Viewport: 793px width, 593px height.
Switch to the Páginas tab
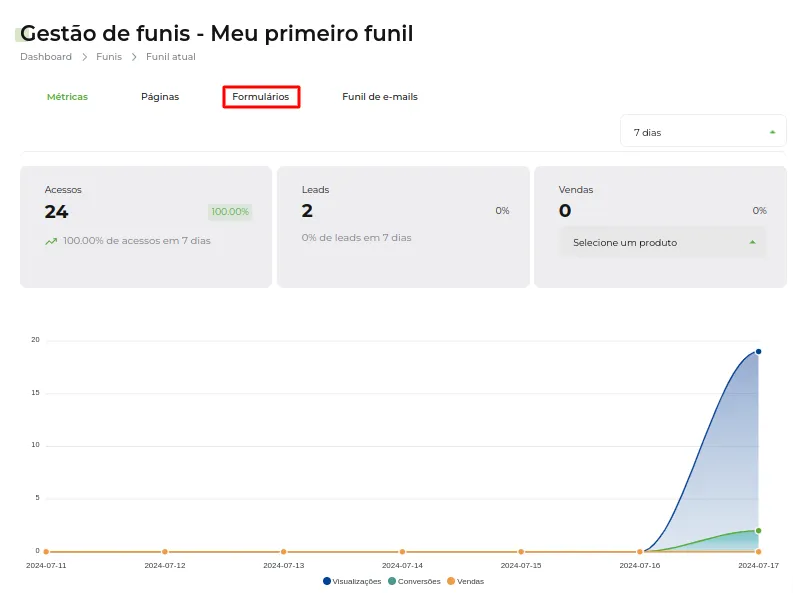coord(160,97)
